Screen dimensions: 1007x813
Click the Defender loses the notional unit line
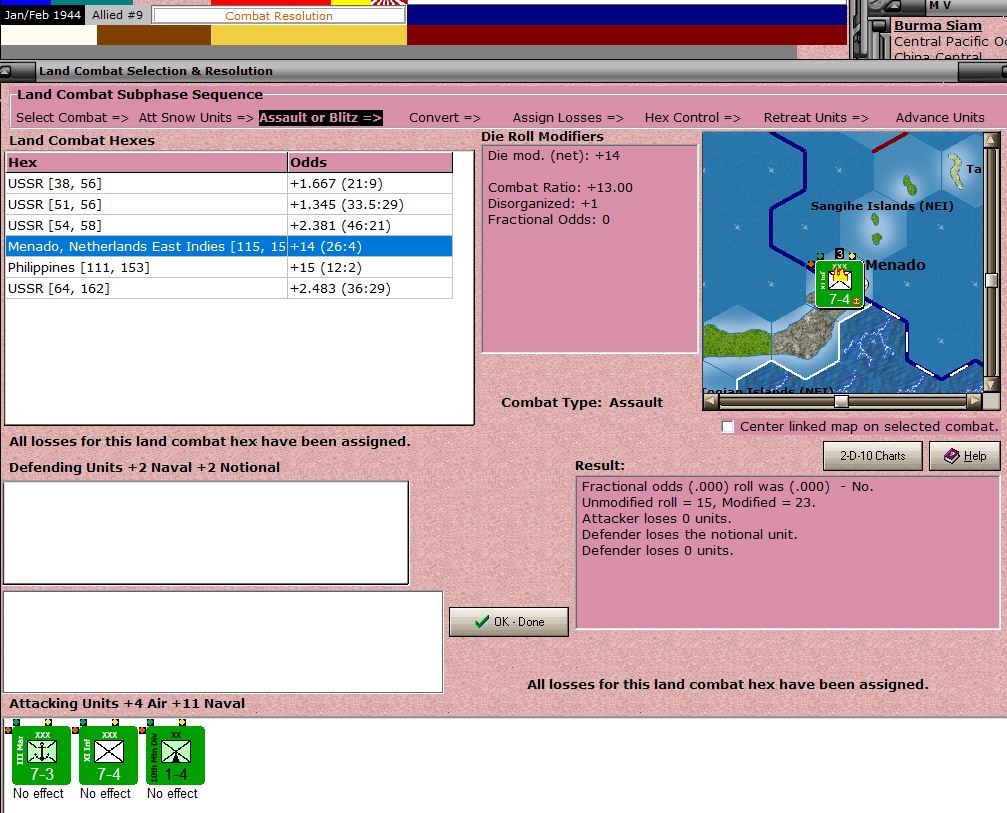(690, 534)
